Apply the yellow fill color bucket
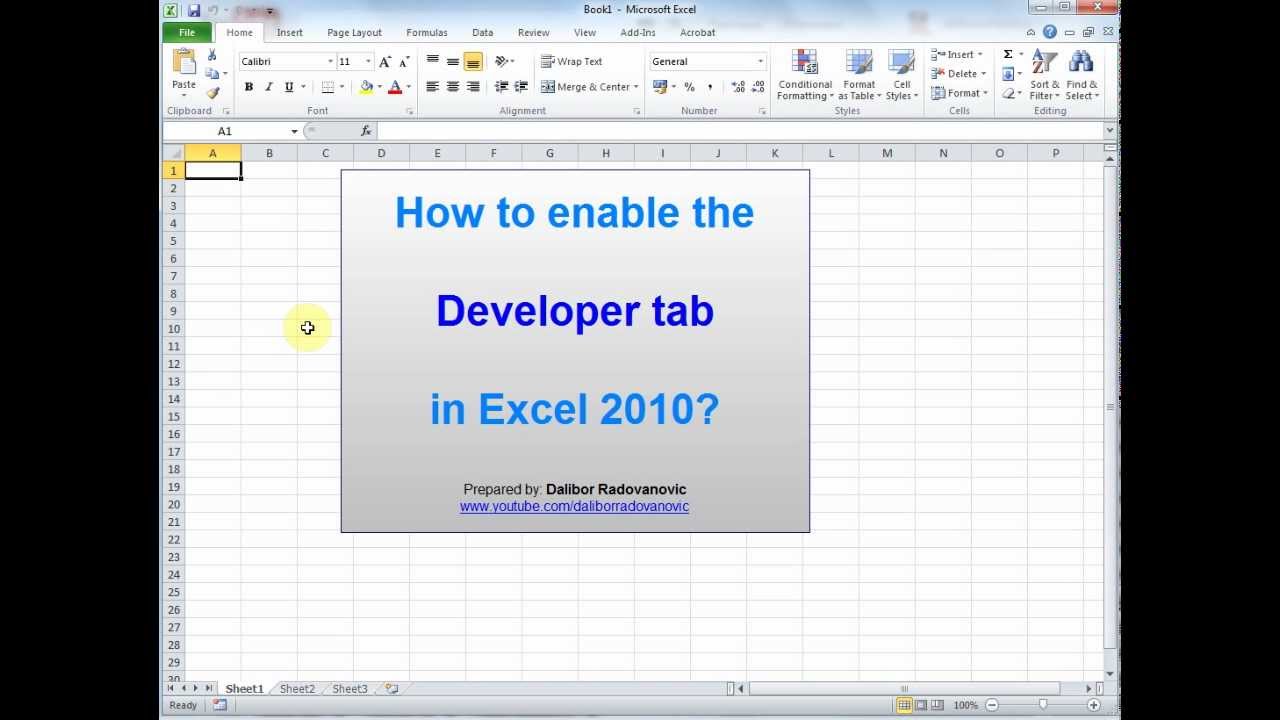The image size is (1280, 720). (x=366, y=87)
